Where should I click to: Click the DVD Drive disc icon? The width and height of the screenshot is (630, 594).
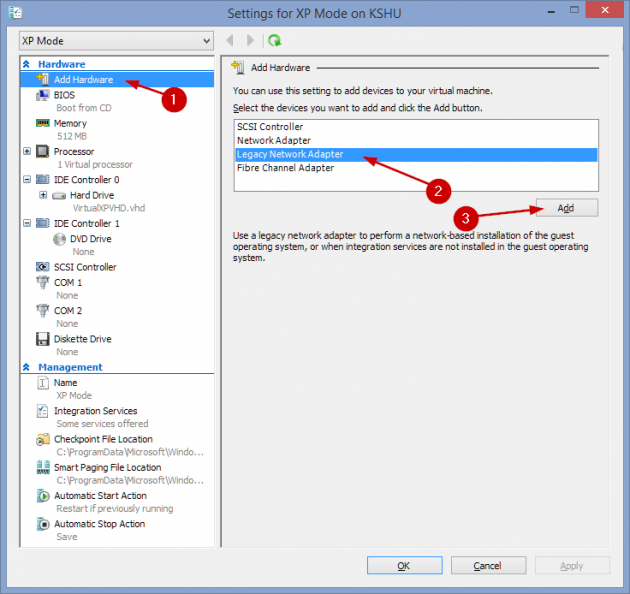click(x=59, y=239)
